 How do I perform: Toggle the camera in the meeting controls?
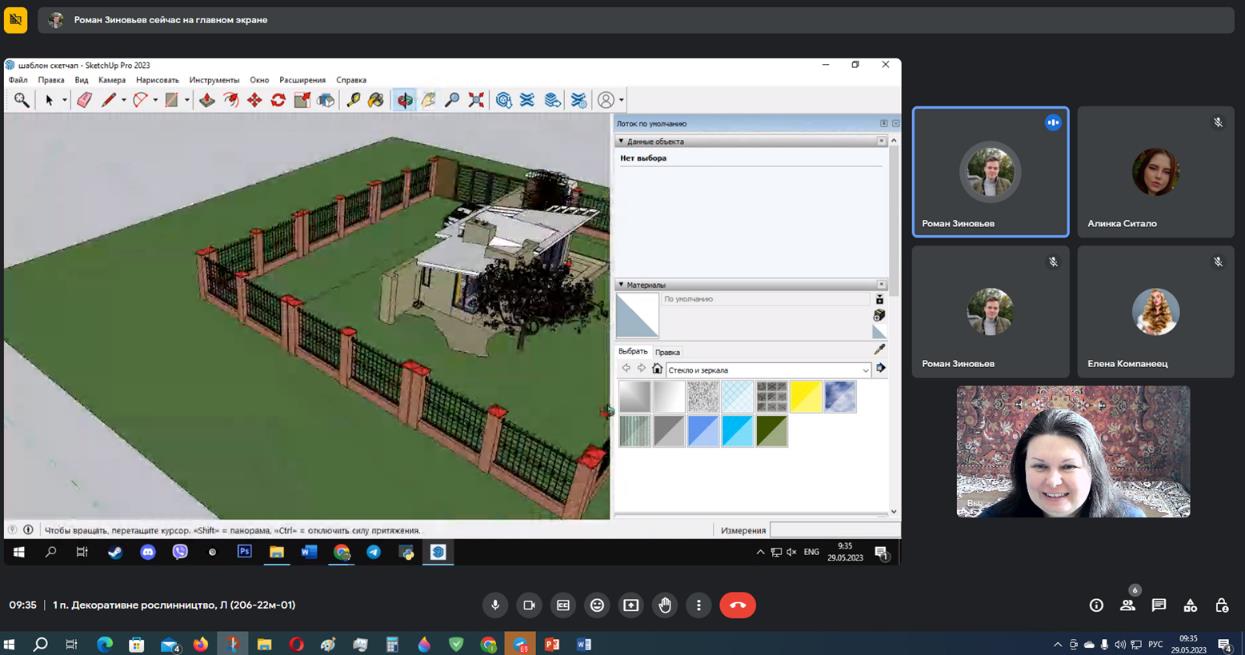coord(529,605)
